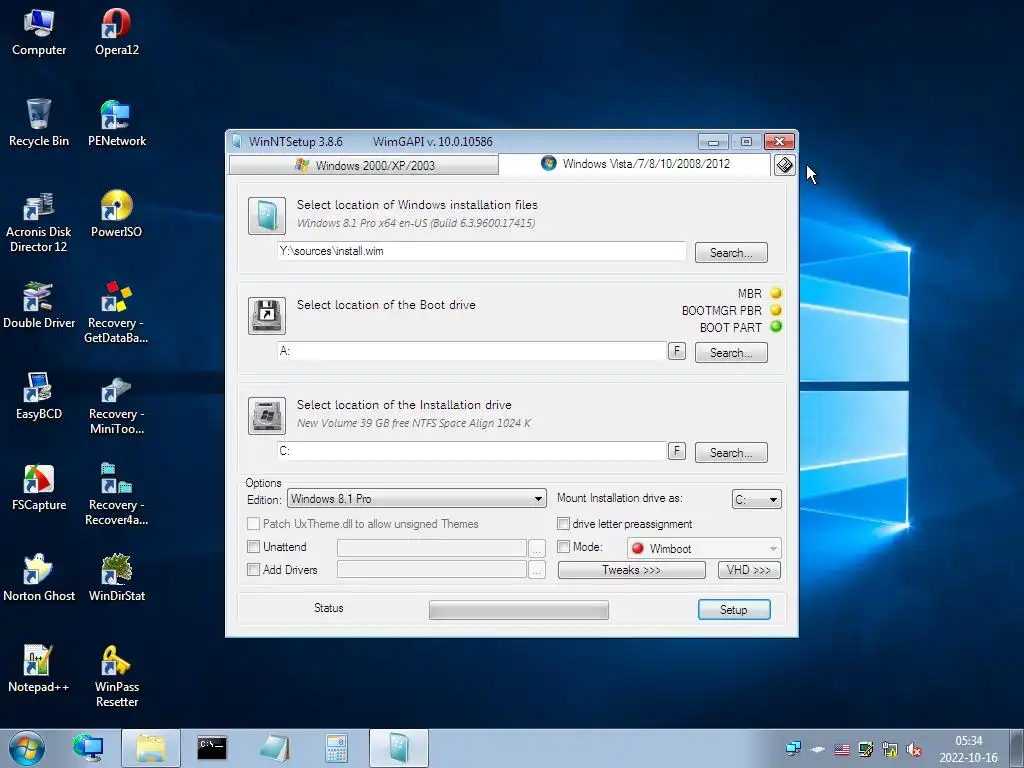
Task: Open VHD >>> options
Action: [x=749, y=570]
